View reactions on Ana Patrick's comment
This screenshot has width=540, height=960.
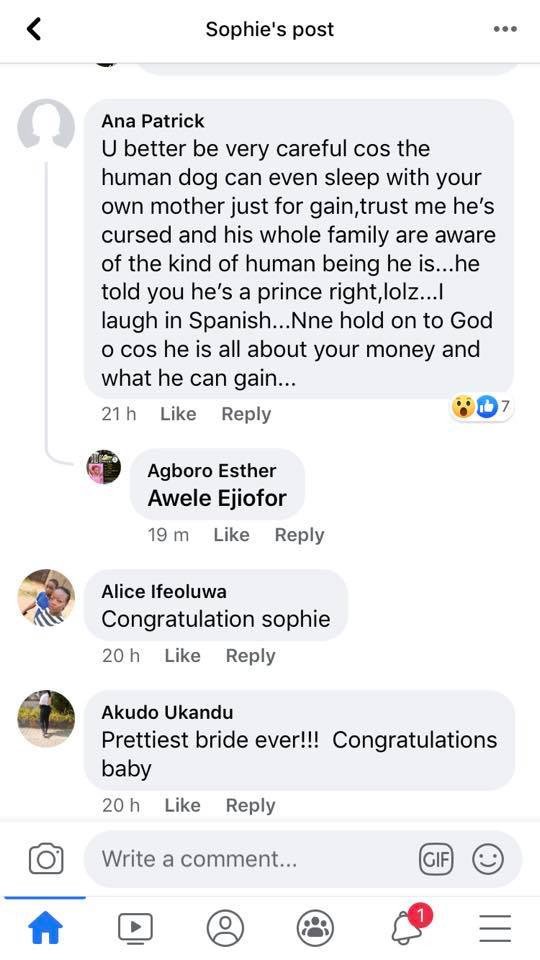pyautogui.click(x=481, y=407)
